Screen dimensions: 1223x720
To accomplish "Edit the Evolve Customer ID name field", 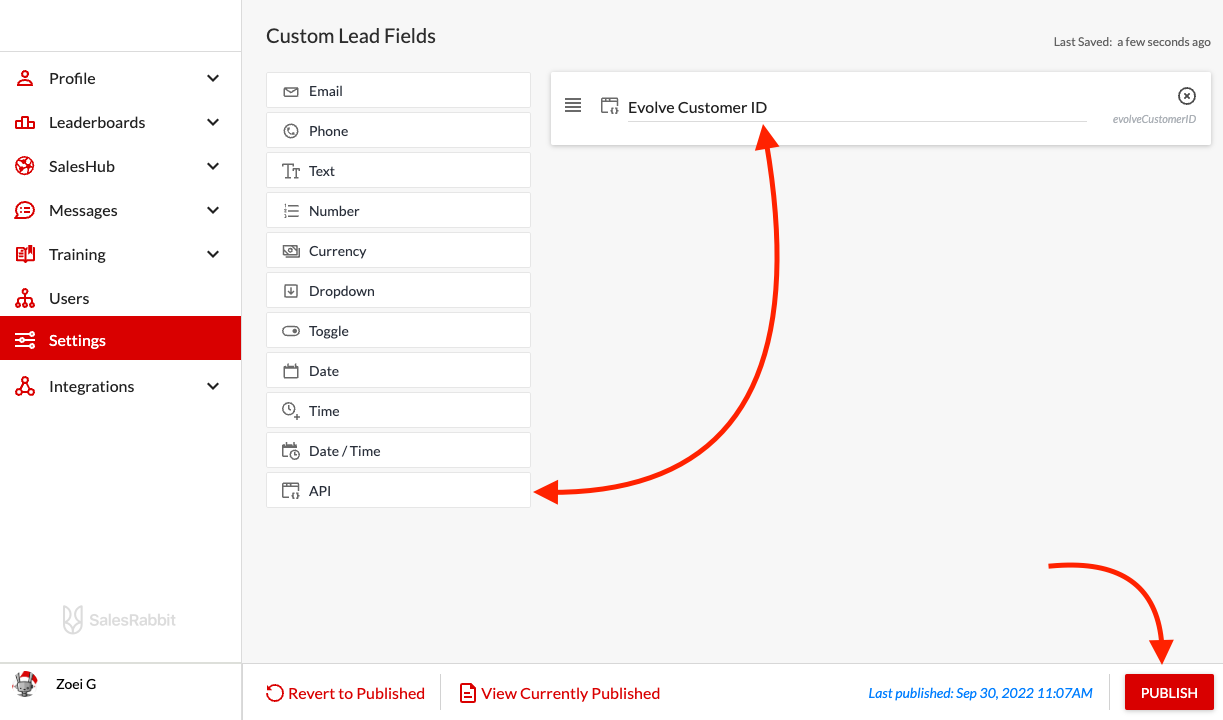I will pos(857,108).
